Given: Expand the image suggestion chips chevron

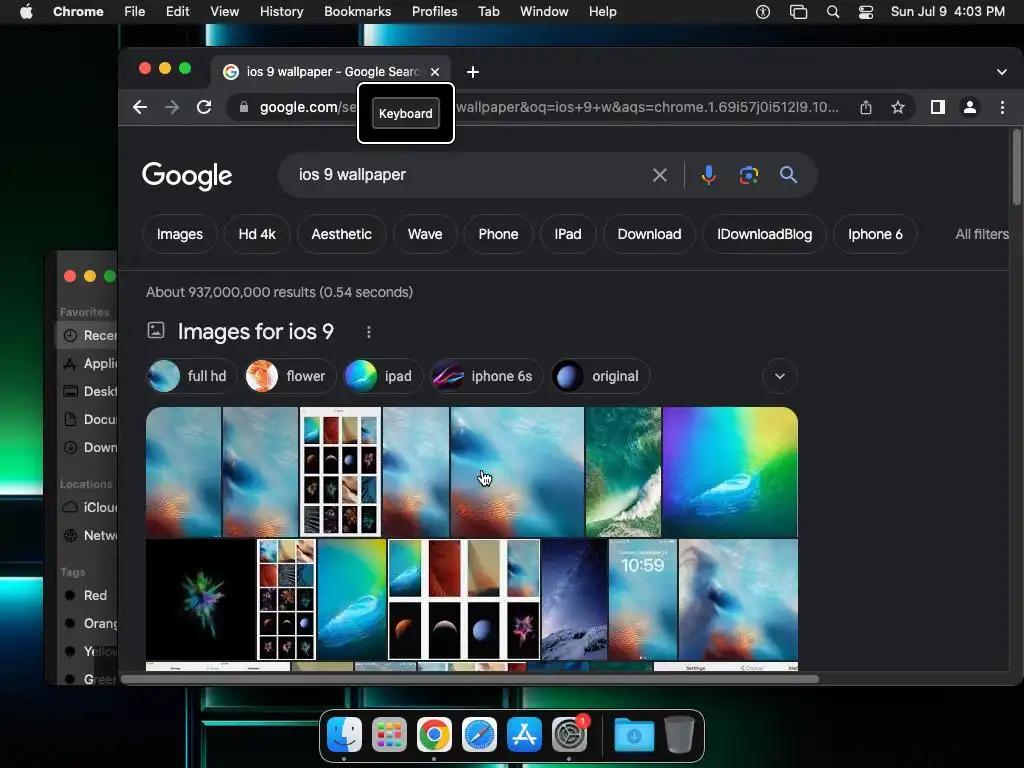Looking at the screenshot, I should point(780,376).
